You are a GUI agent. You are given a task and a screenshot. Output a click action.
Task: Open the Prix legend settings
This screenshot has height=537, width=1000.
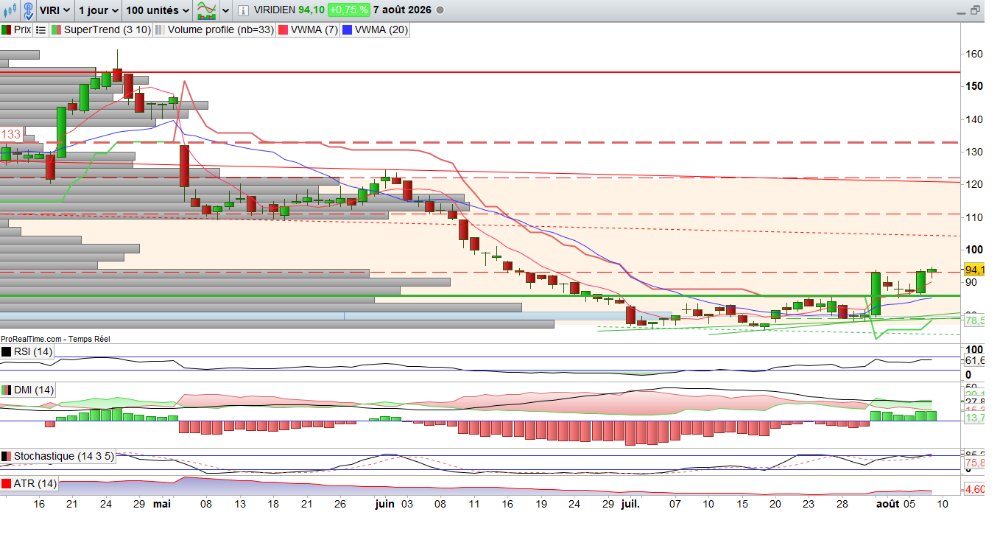pyautogui.click(x=17, y=29)
